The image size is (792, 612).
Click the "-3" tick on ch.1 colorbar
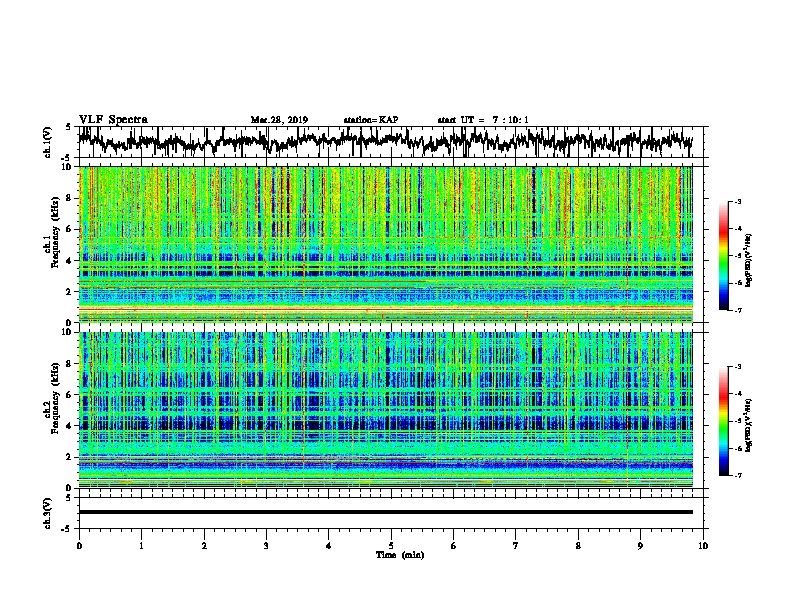coord(737,201)
